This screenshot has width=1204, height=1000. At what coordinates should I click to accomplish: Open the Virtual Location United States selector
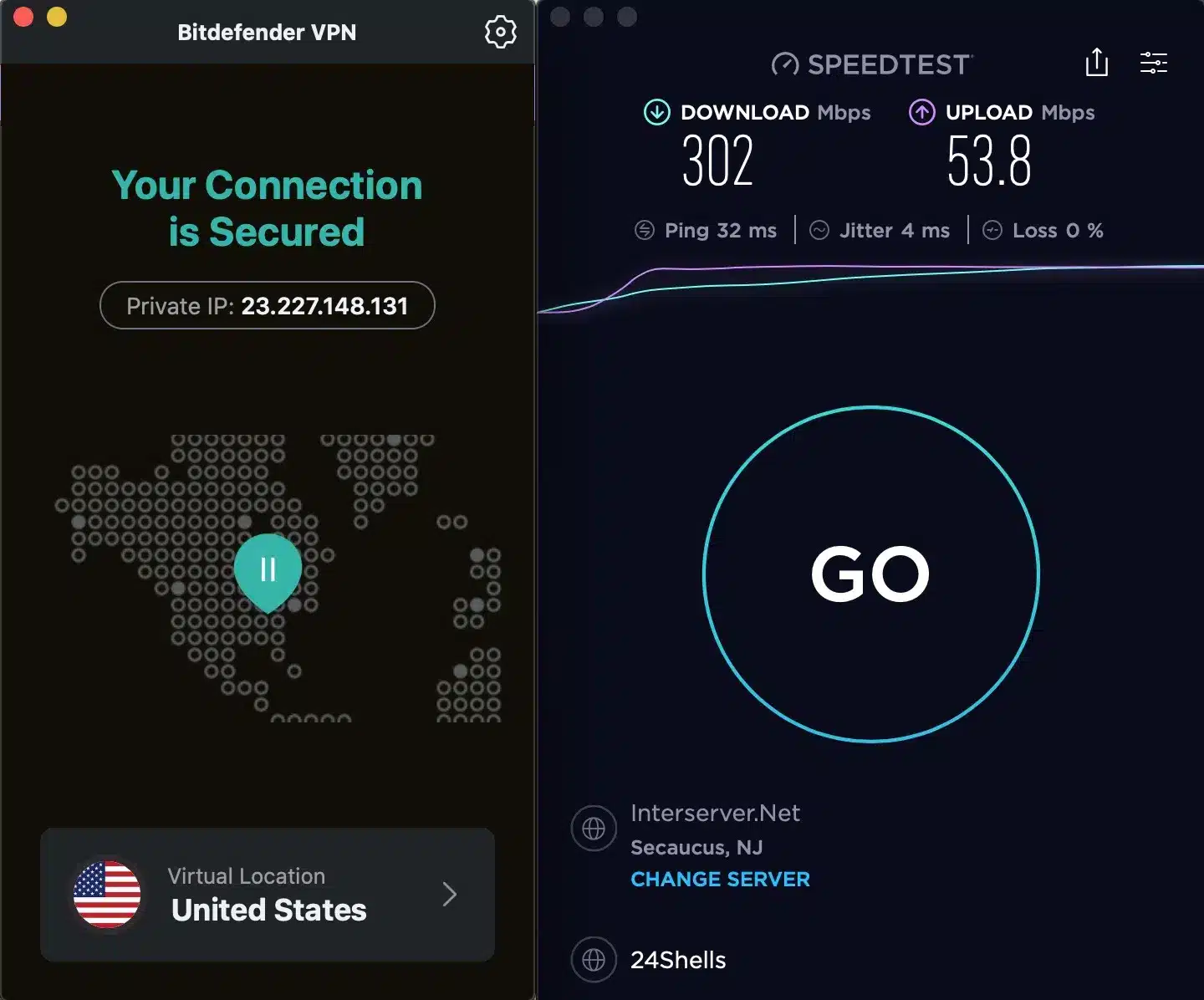[268, 894]
